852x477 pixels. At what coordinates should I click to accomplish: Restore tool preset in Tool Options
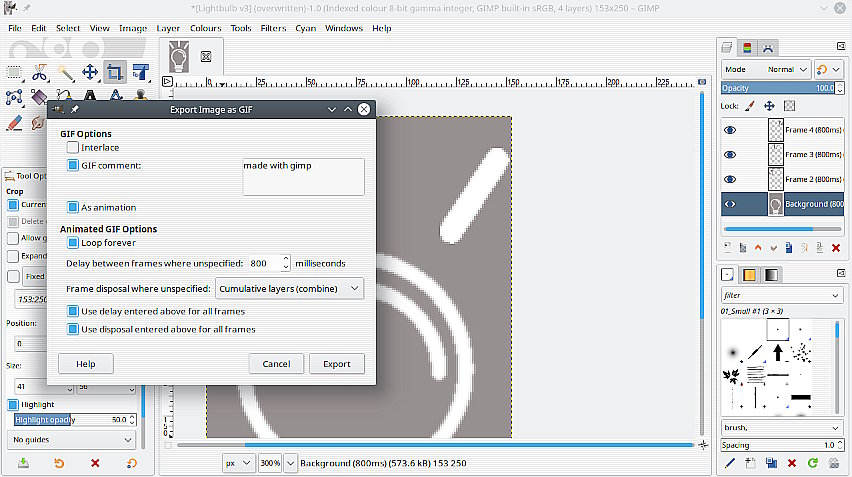tap(59, 463)
